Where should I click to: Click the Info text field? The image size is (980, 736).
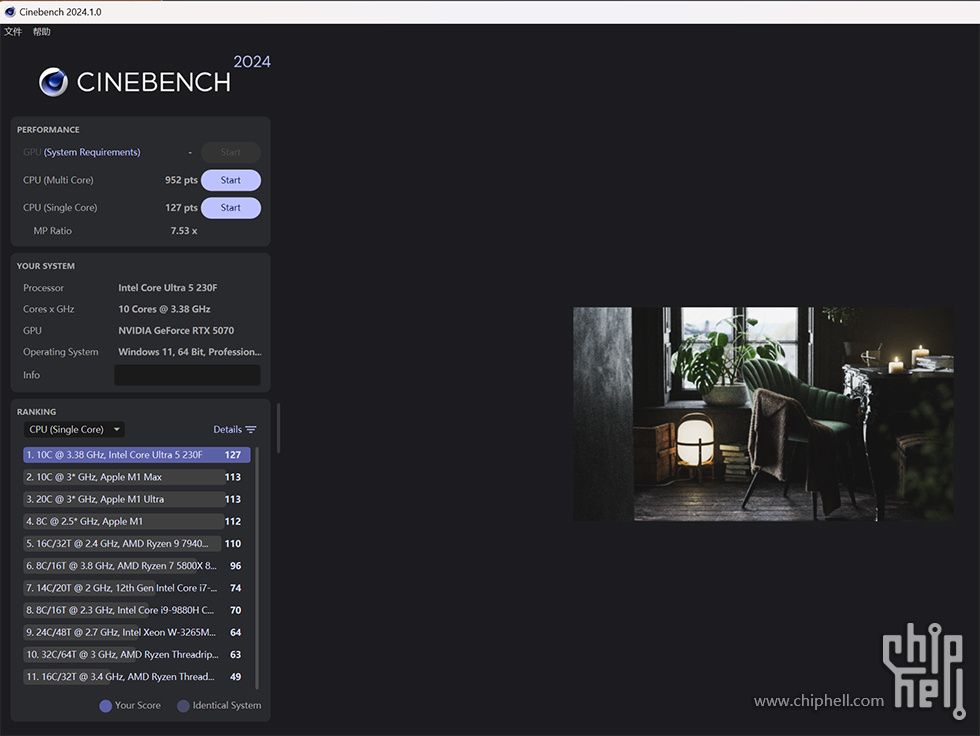coord(188,375)
